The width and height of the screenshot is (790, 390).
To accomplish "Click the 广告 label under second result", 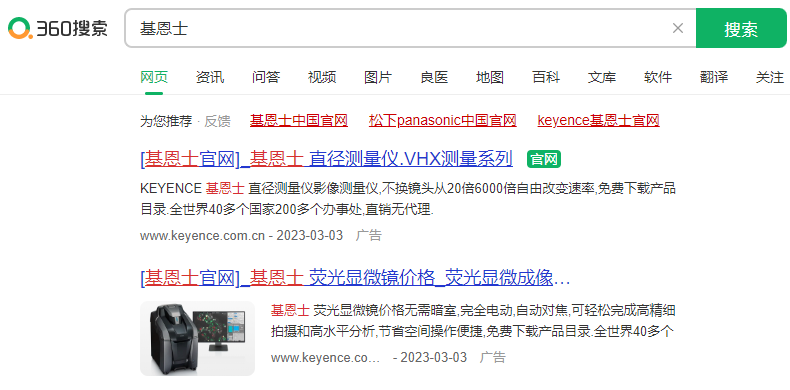I will point(492,358).
